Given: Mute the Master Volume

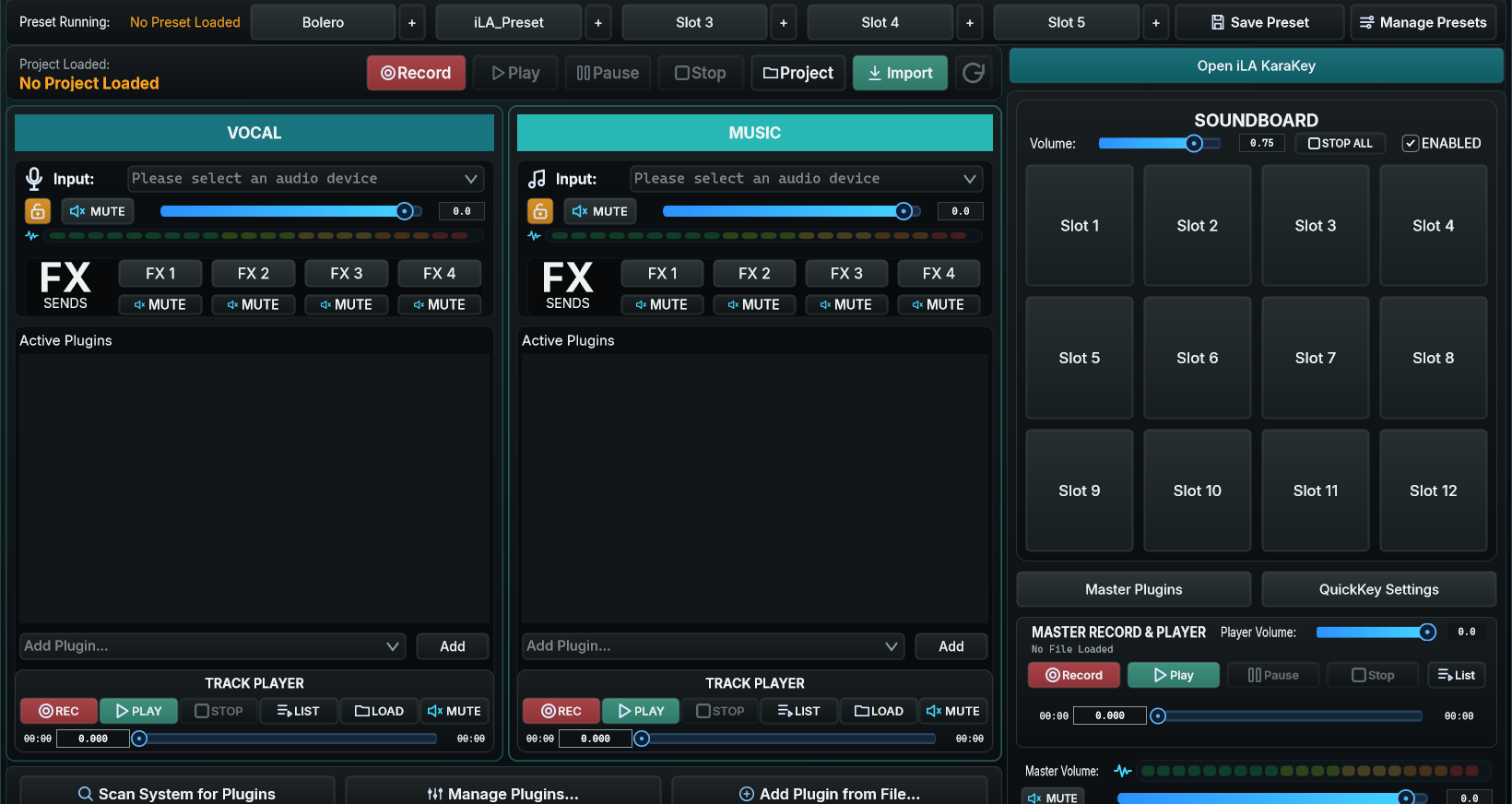Looking at the screenshot, I should click(1053, 798).
